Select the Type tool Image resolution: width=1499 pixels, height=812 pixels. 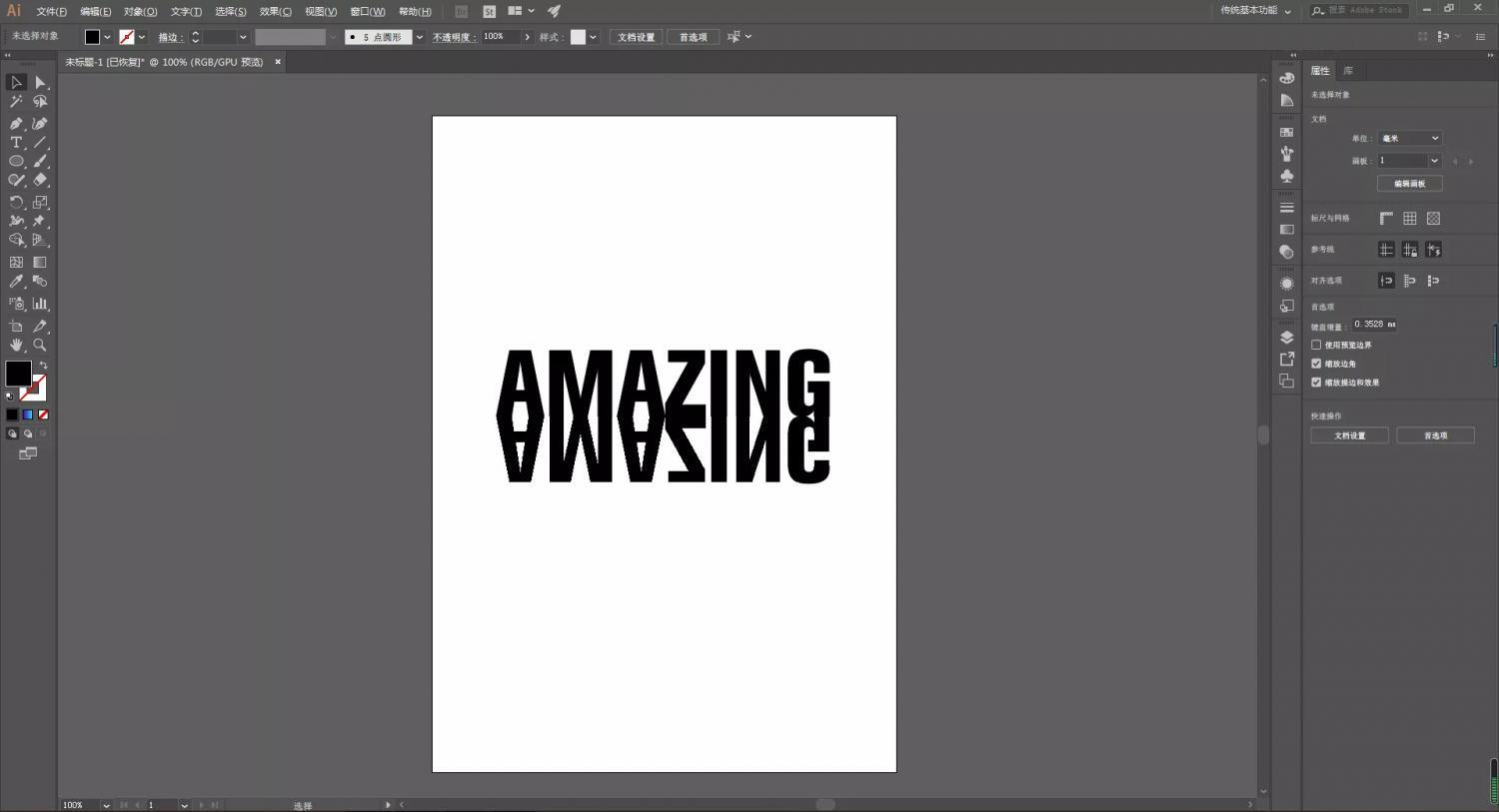16,143
